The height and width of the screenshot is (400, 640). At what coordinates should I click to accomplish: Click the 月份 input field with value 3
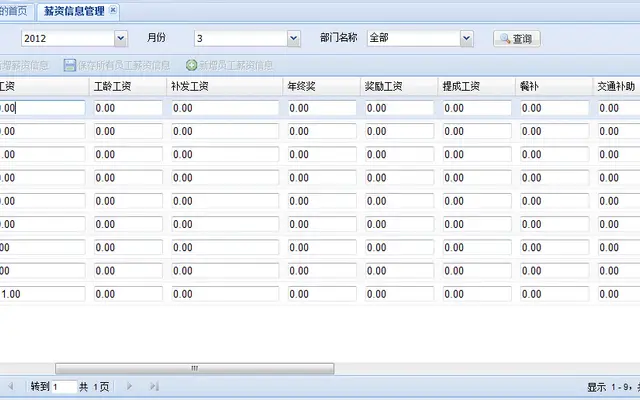tap(241, 38)
